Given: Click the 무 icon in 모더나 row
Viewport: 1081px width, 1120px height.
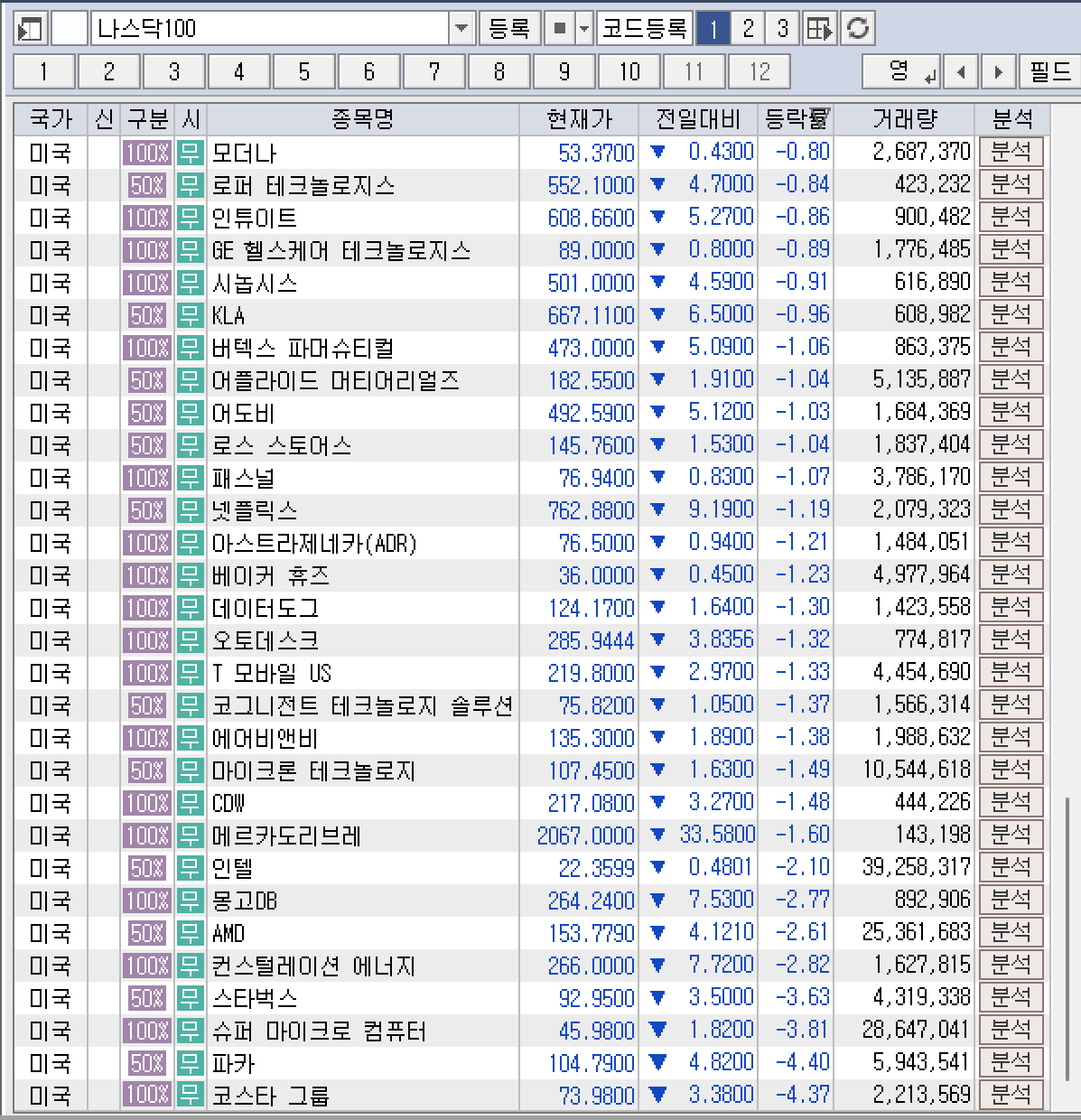Looking at the screenshot, I should (x=190, y=153).
